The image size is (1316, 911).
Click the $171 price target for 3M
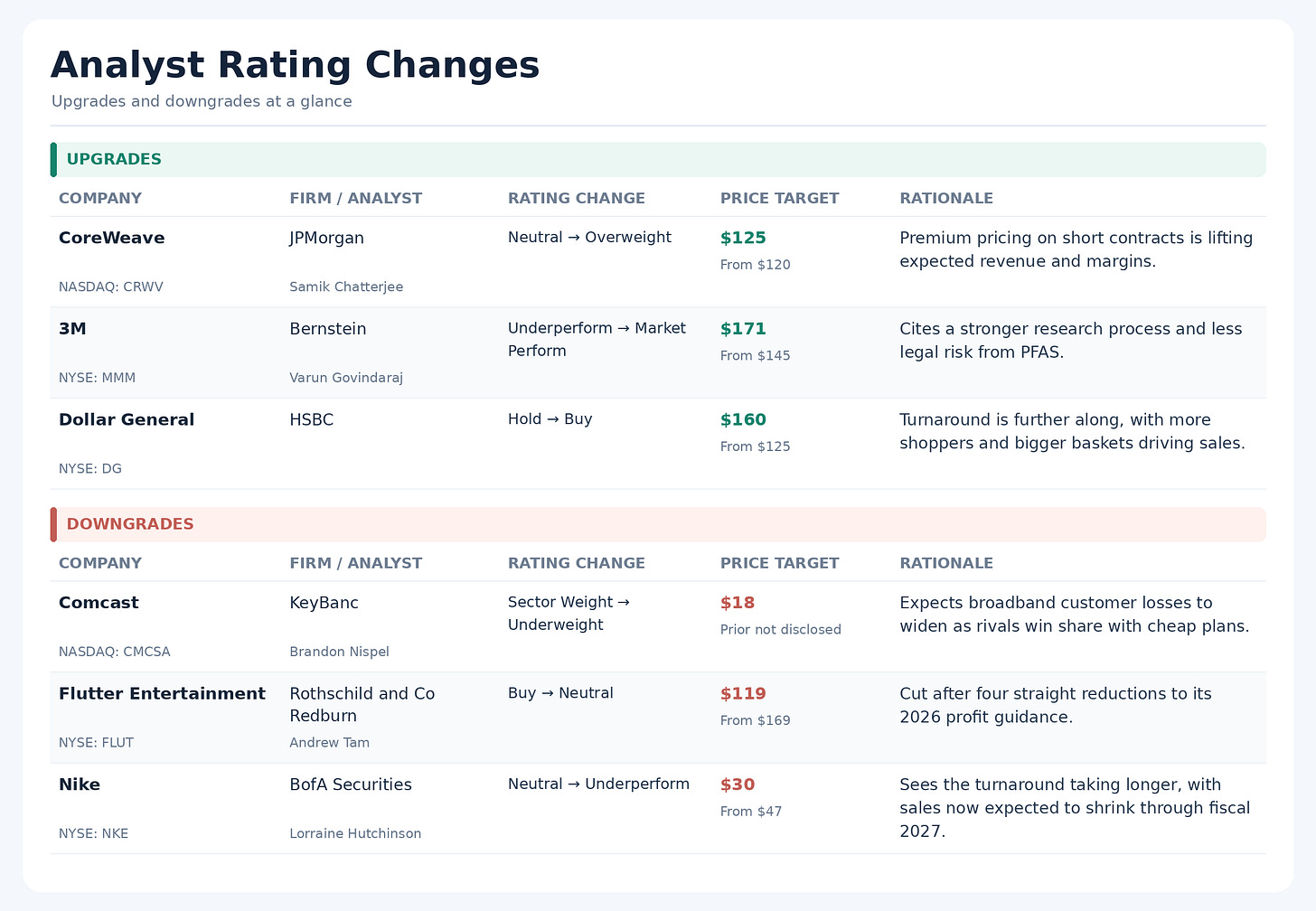tap(743, 329)
